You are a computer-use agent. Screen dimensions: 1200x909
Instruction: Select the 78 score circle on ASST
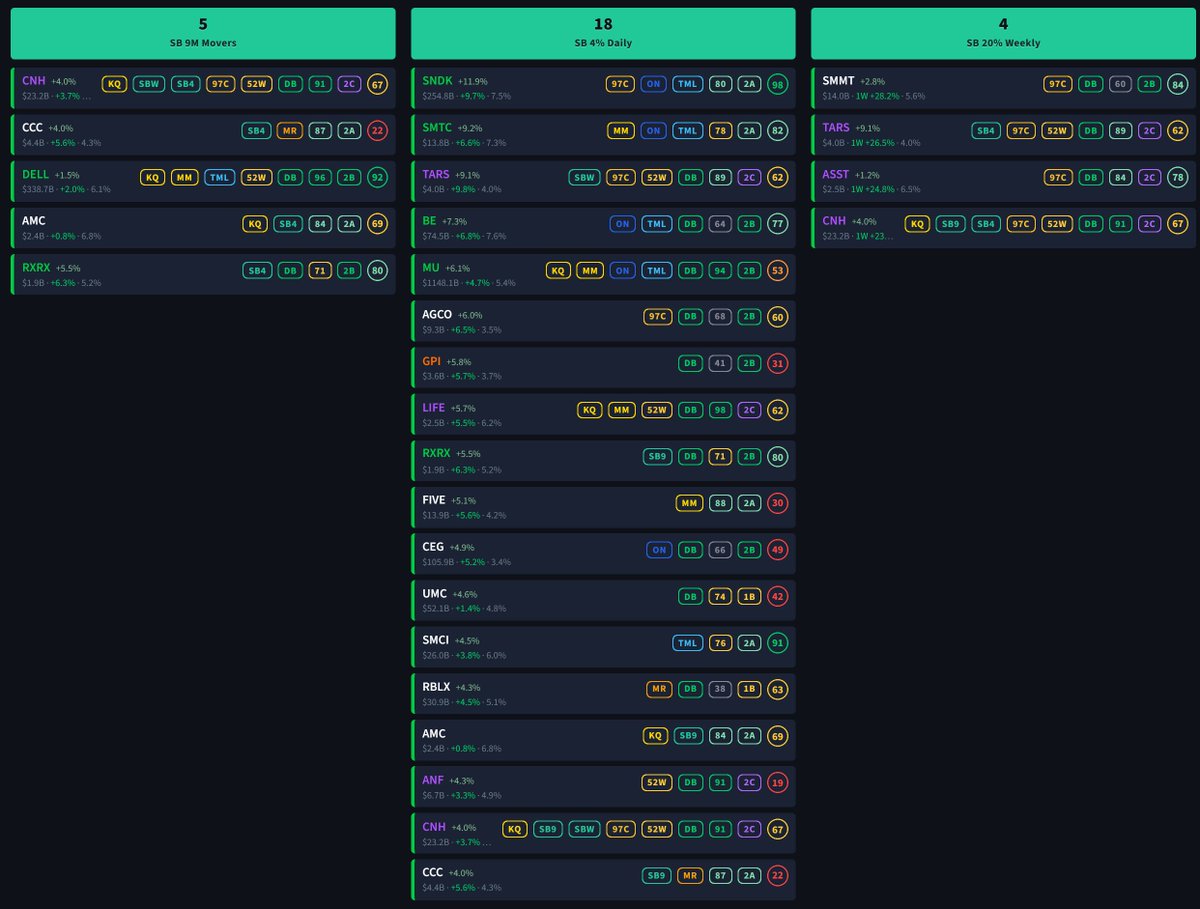click(1177, 177)
